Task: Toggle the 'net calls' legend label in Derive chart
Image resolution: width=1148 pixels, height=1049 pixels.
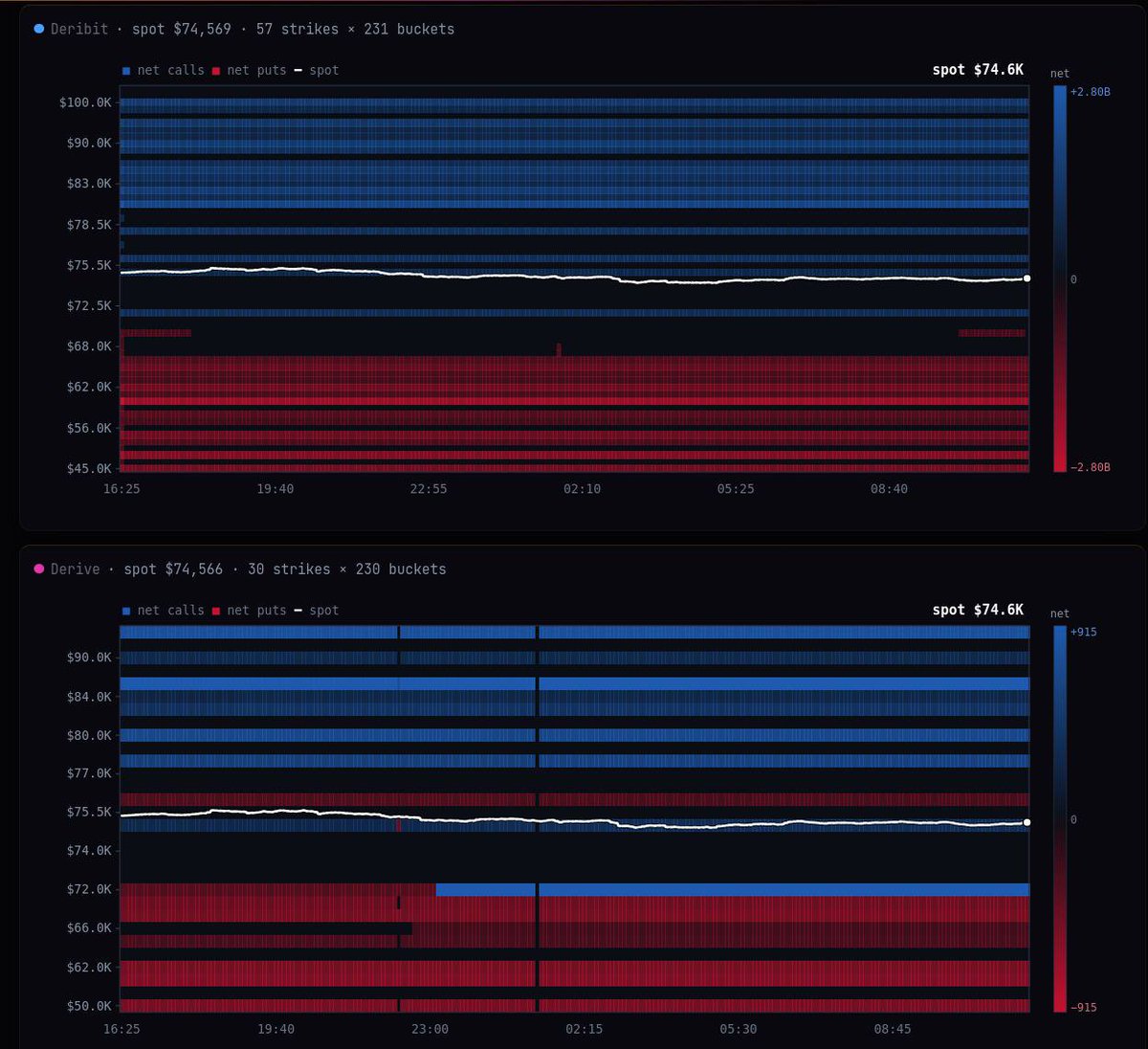Action: (171, 610)
